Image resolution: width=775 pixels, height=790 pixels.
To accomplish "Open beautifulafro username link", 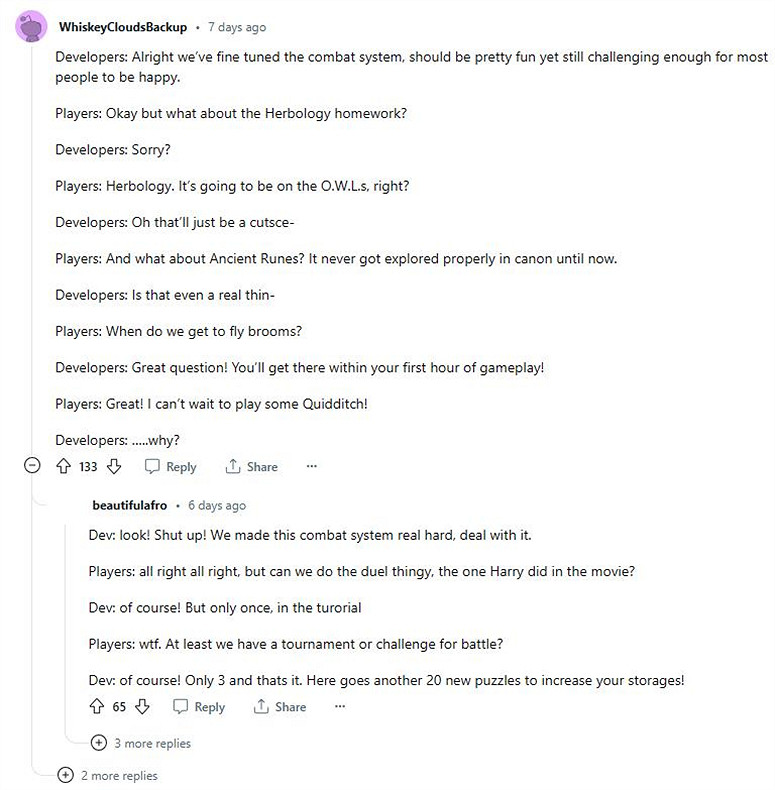I will pyautogui.click(x=130, y=505).
